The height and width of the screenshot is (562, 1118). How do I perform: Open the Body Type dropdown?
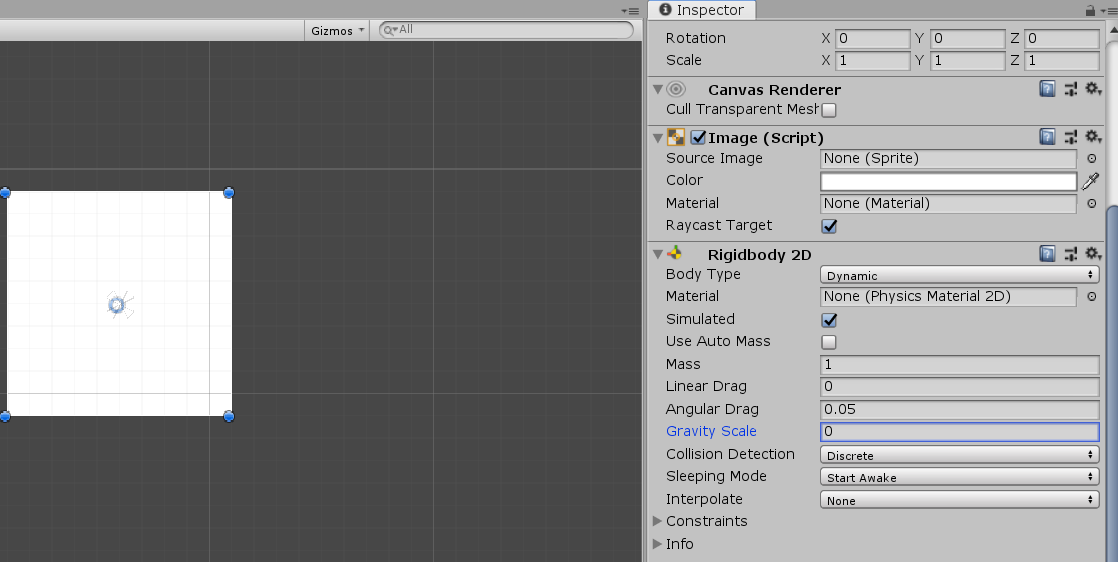pyautogui.click(x=959, y=275)
